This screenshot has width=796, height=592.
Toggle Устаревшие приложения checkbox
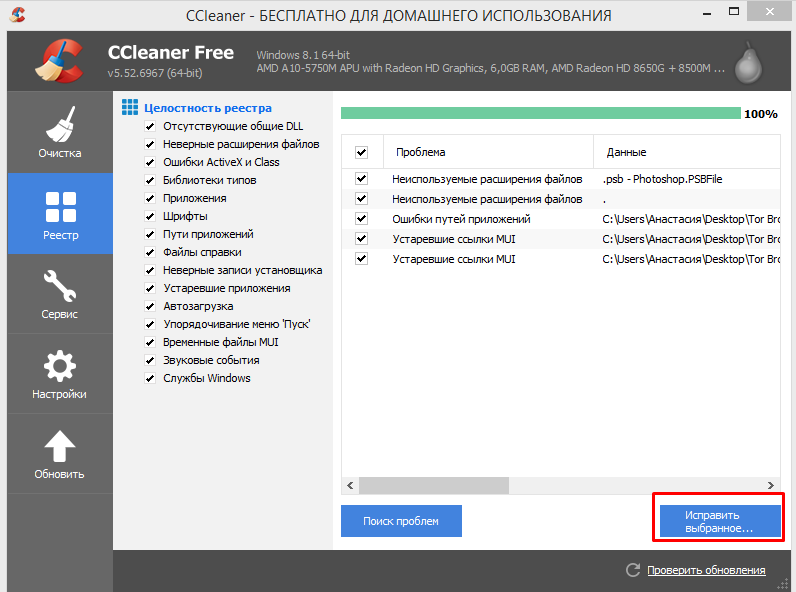click(x=150, y=288)
